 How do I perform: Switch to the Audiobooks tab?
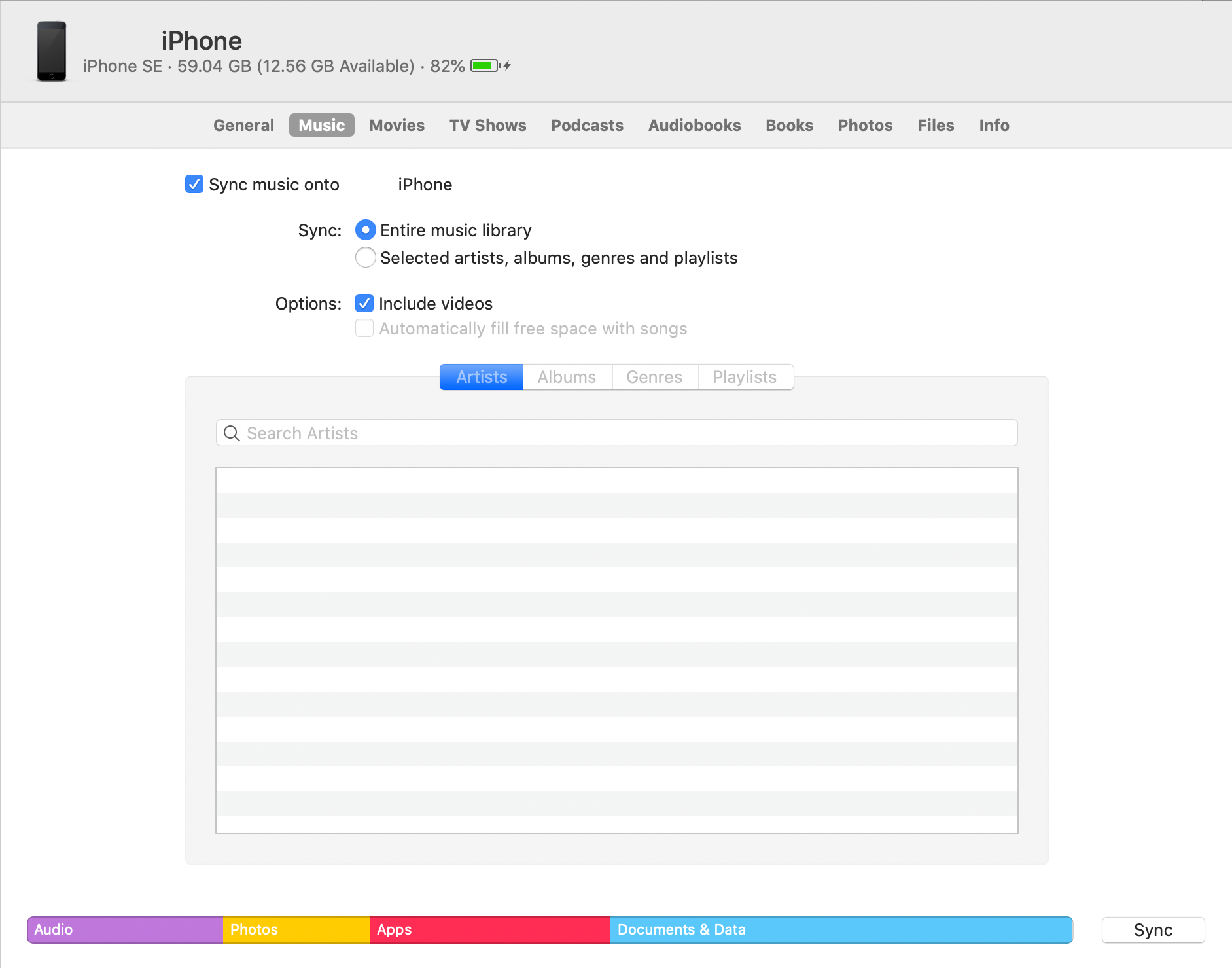[695, 125]
